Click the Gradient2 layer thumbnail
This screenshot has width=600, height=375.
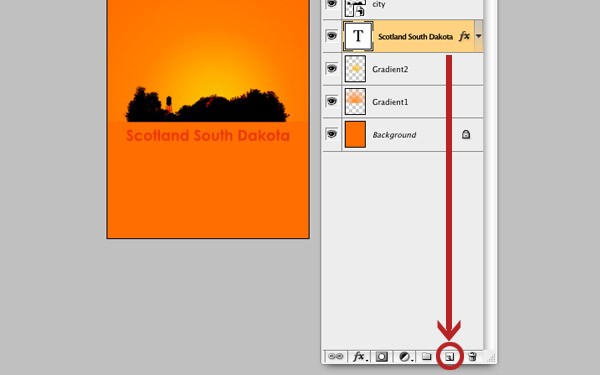point(355,69)
